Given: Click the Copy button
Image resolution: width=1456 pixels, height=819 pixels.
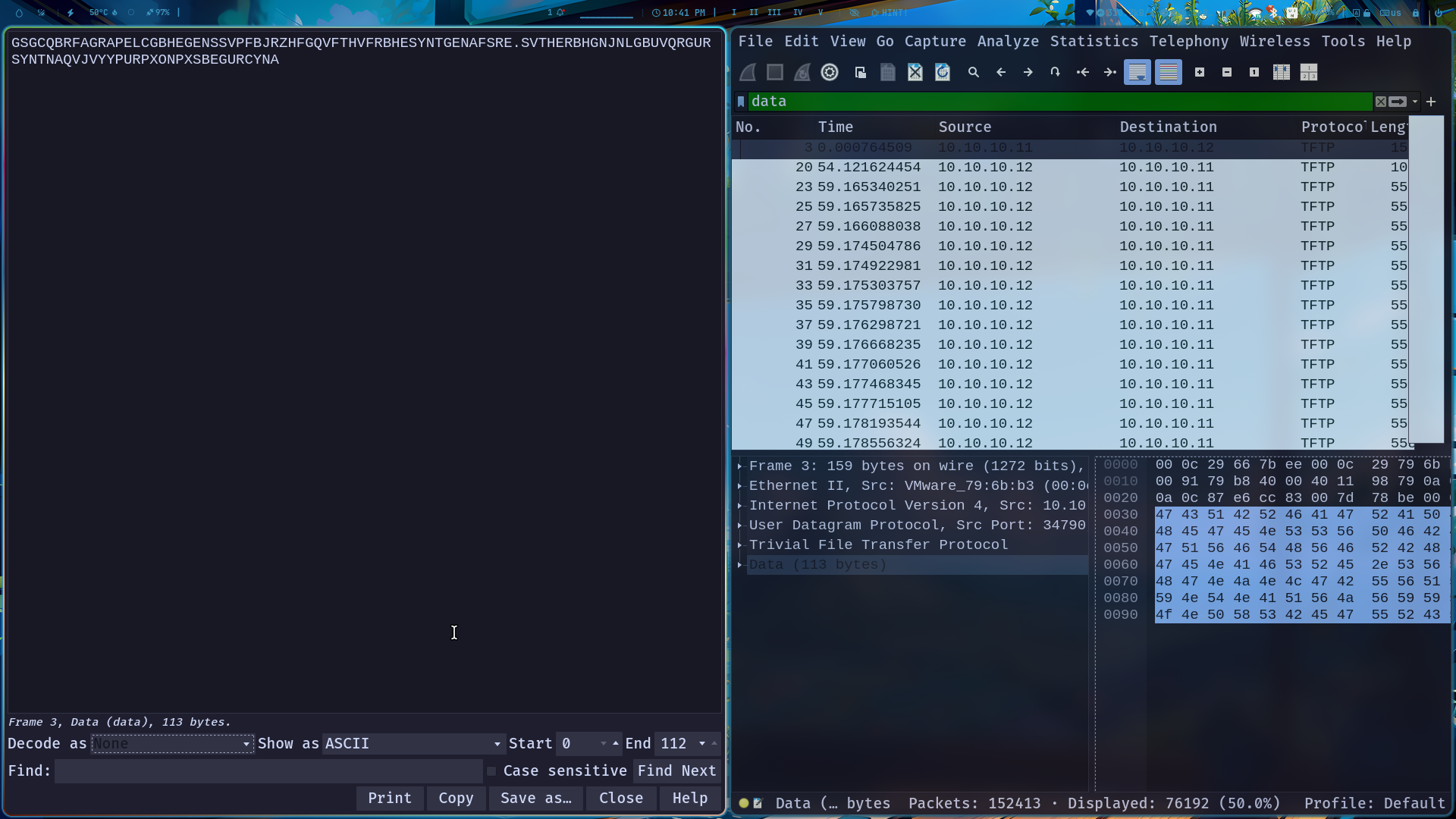Looking at the screenshot, I should tap(456, 799).
